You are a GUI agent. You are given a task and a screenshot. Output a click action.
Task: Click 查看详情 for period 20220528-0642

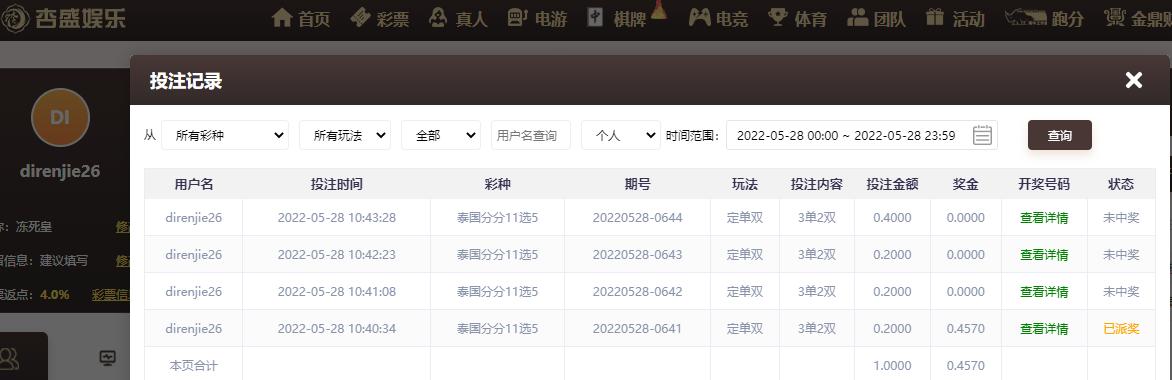pyautogui.click(x=1044, y=292)
